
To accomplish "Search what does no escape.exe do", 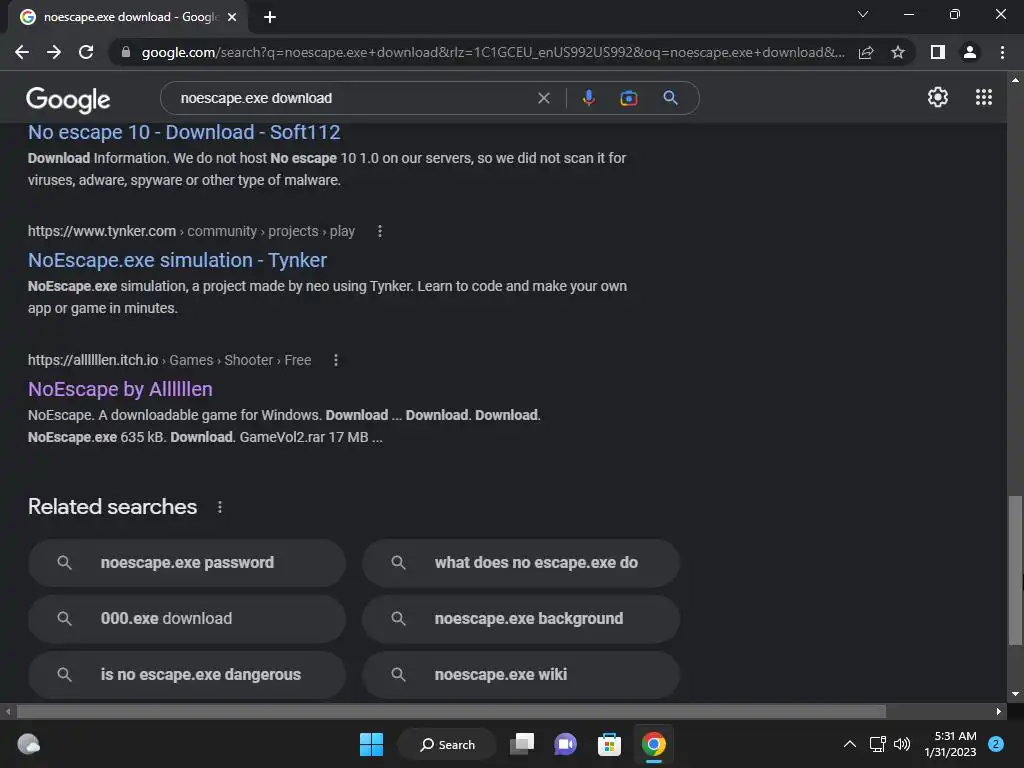I will [521, 563].
